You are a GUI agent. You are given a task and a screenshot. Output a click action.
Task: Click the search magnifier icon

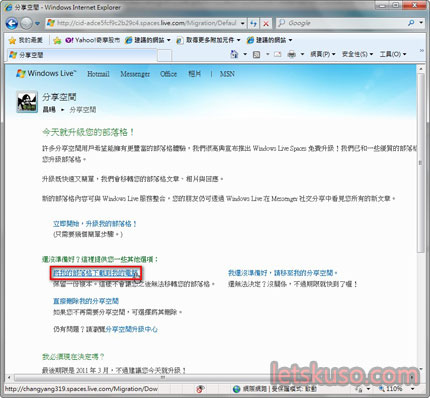[411, 23]
